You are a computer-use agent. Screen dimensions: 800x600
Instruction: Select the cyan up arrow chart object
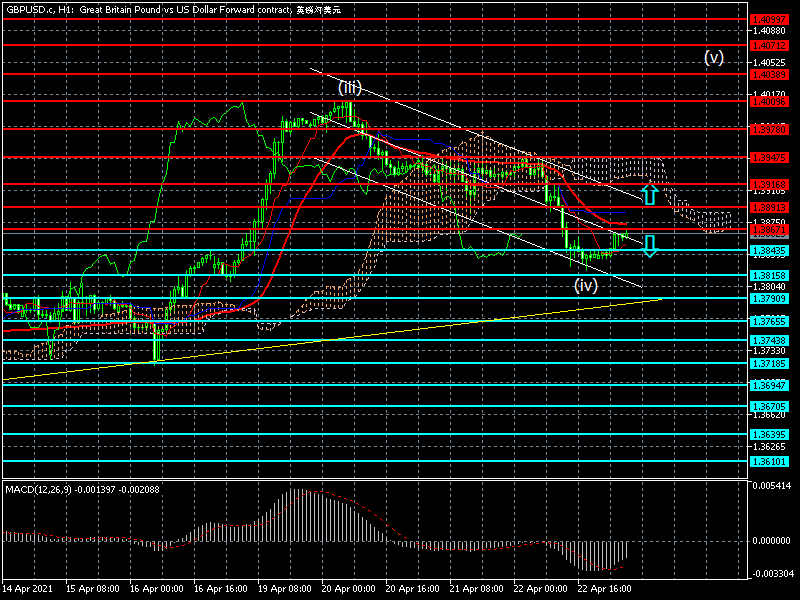[x=649, y=194]
